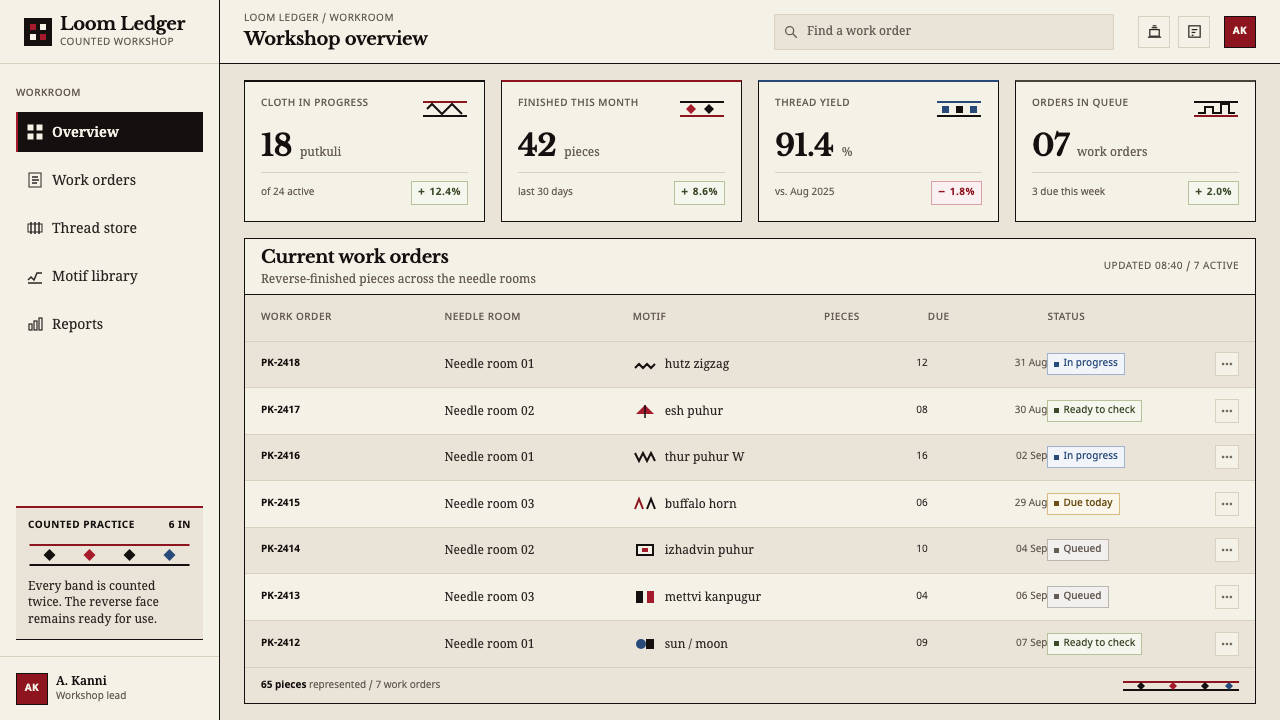Open the AK avatar in top bar

[1240, 32]
